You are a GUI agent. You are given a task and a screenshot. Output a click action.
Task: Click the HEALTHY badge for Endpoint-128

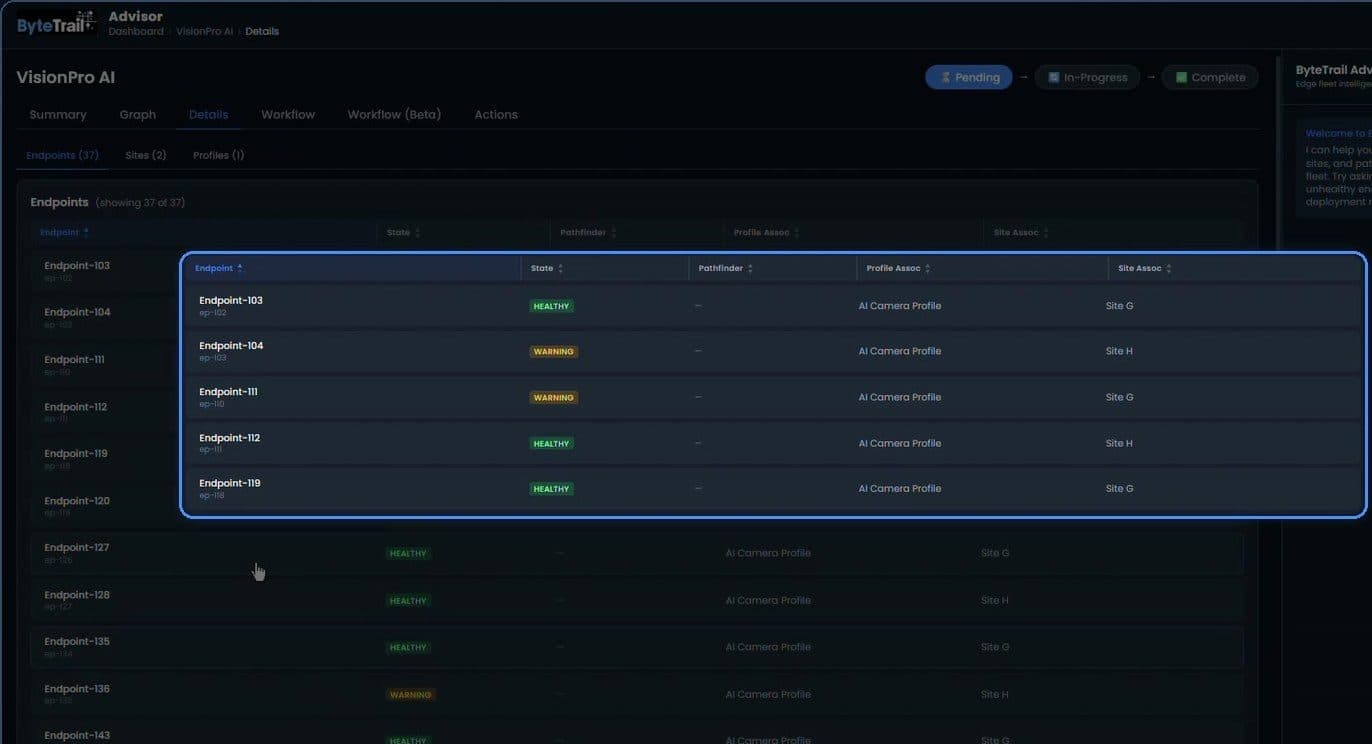tap(408, 601)
